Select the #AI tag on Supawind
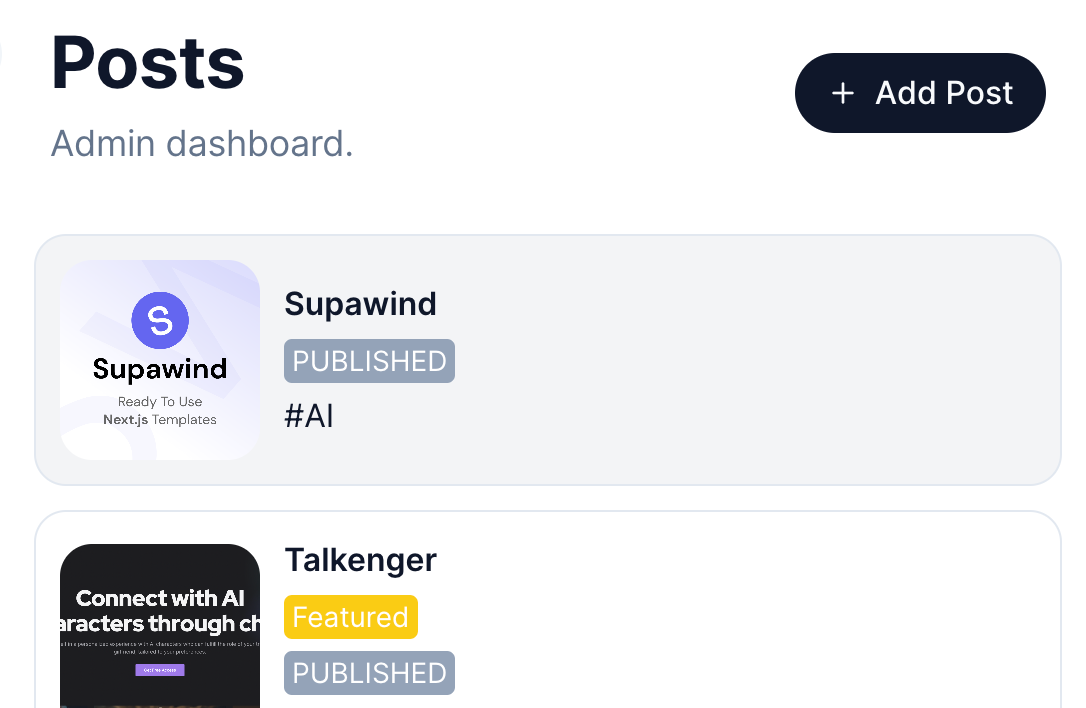Viewport: 1086px width, 708px height. pyautogui.click(x=308, y=416)
